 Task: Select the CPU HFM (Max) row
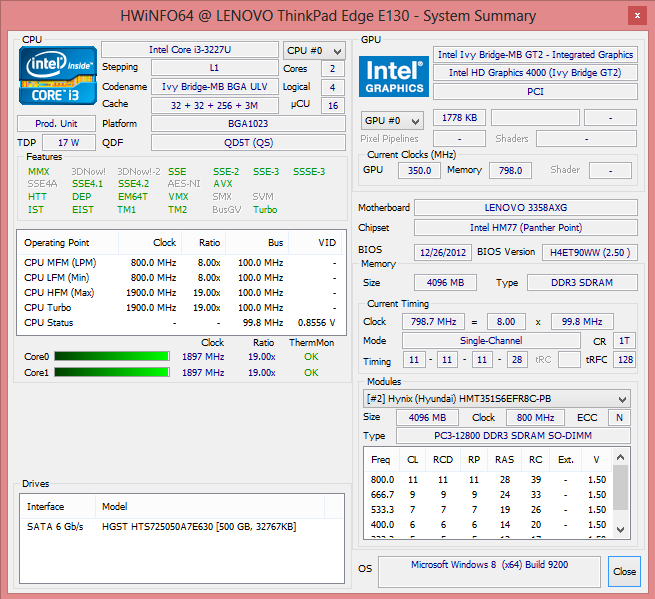coord(182,293)
